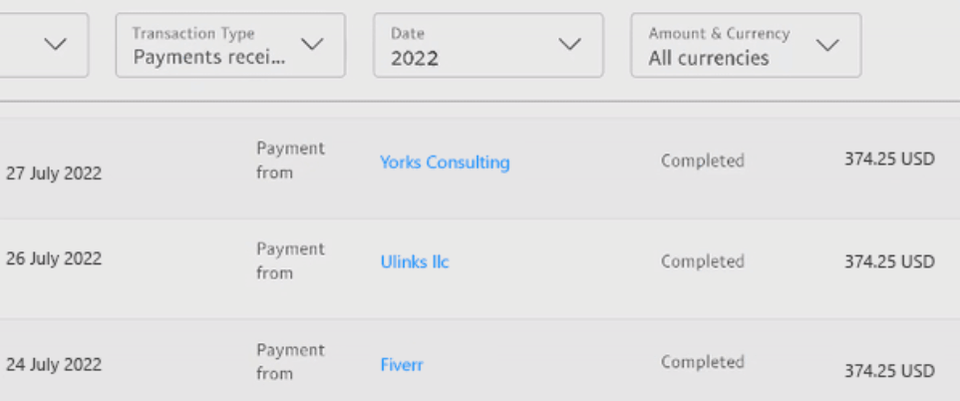Click "Payment from" text in the 24 July row
The height and width of the screenshot is (401, 960).
(290, 362)
